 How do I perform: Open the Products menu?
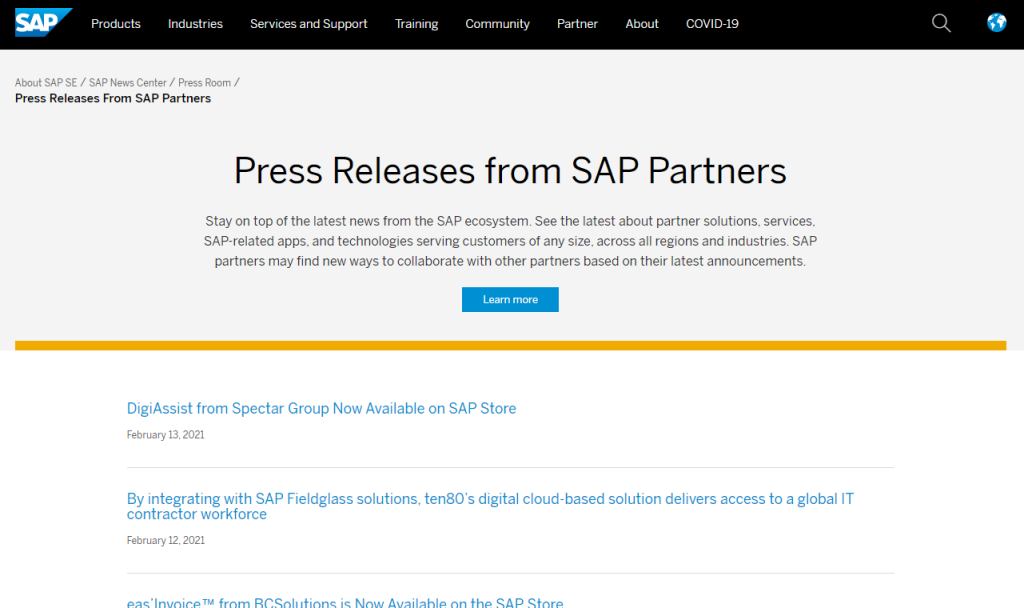pyautogui.click(x=116, y=24)
